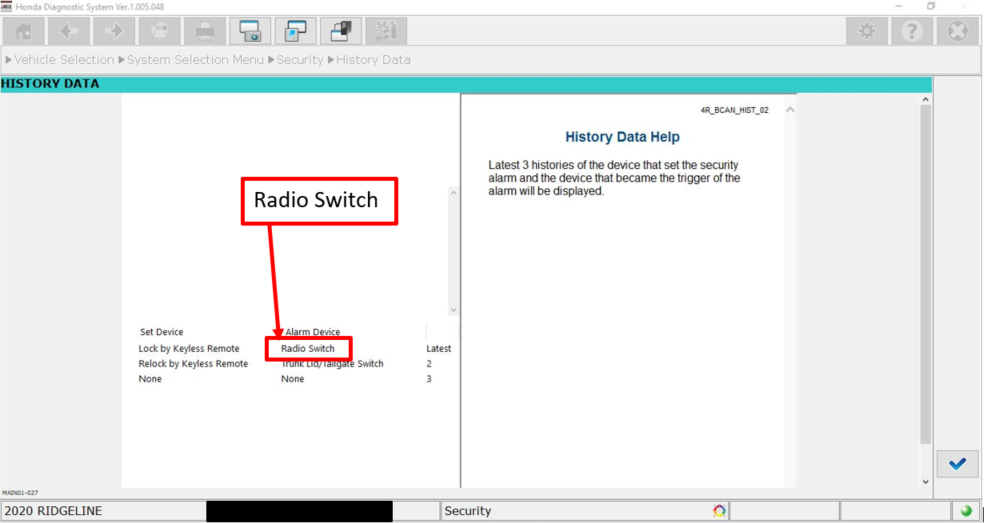Click the overlapping documents toolbar icon

click(340, 31)
